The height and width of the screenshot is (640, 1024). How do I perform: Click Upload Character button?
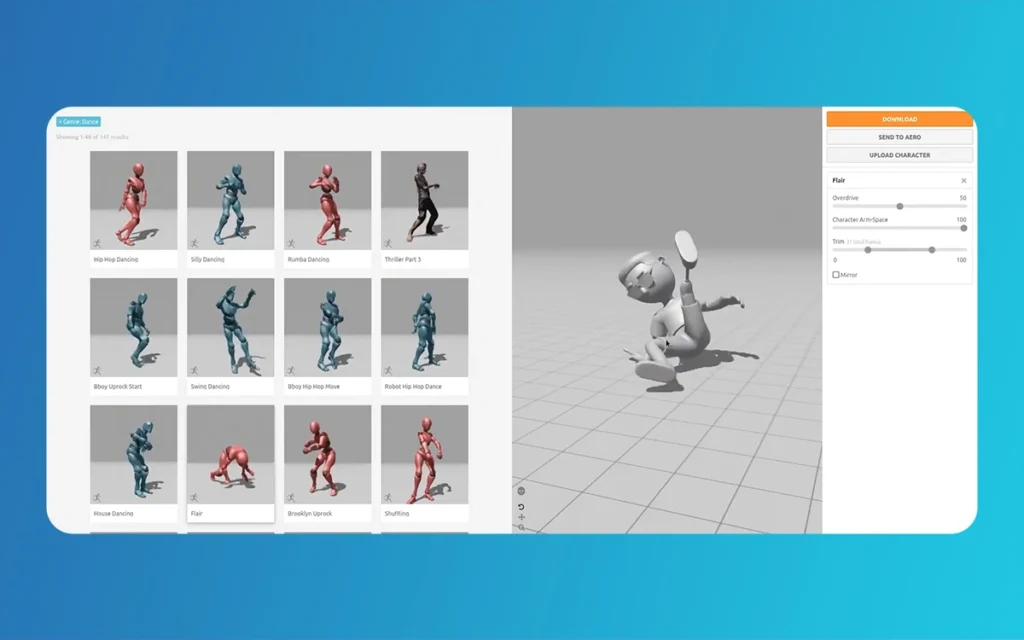point(899,155)
